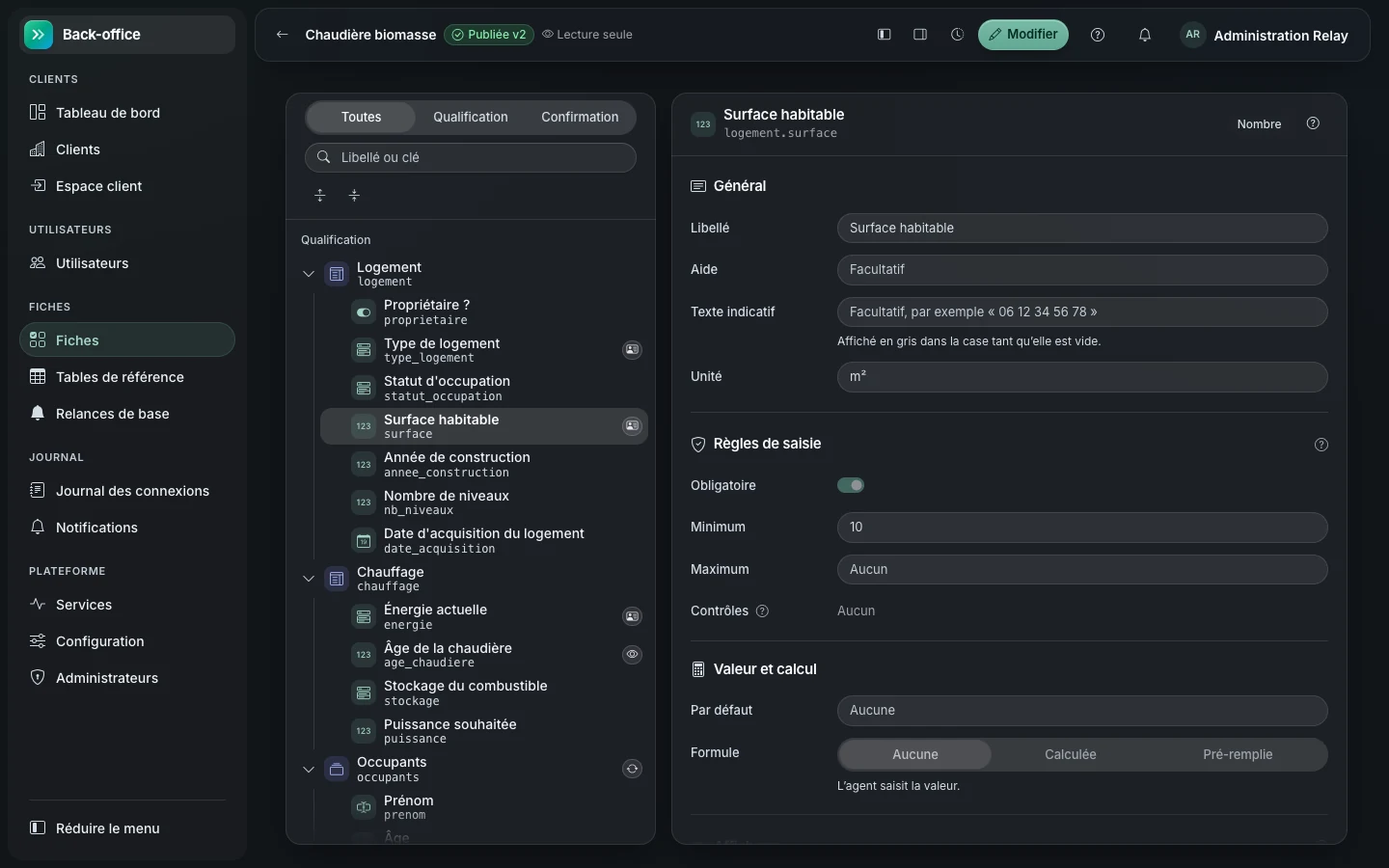Viewport: 1389px width, 868px height.
Task: Click the contact card badge on Énergie actuelle
Action: click(x=632, y=616)
